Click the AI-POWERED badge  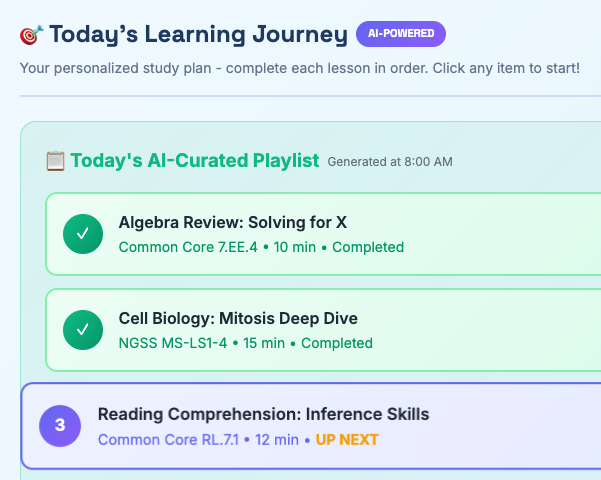point(401,34)
